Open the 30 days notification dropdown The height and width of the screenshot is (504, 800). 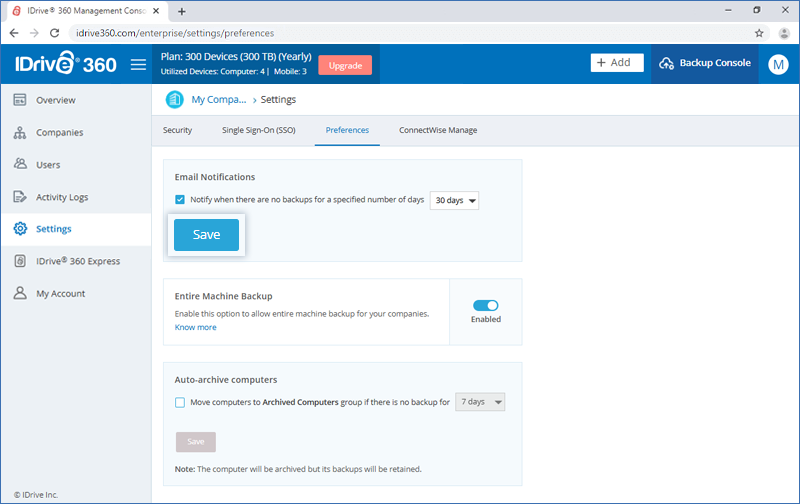click(x=454, y=200)
